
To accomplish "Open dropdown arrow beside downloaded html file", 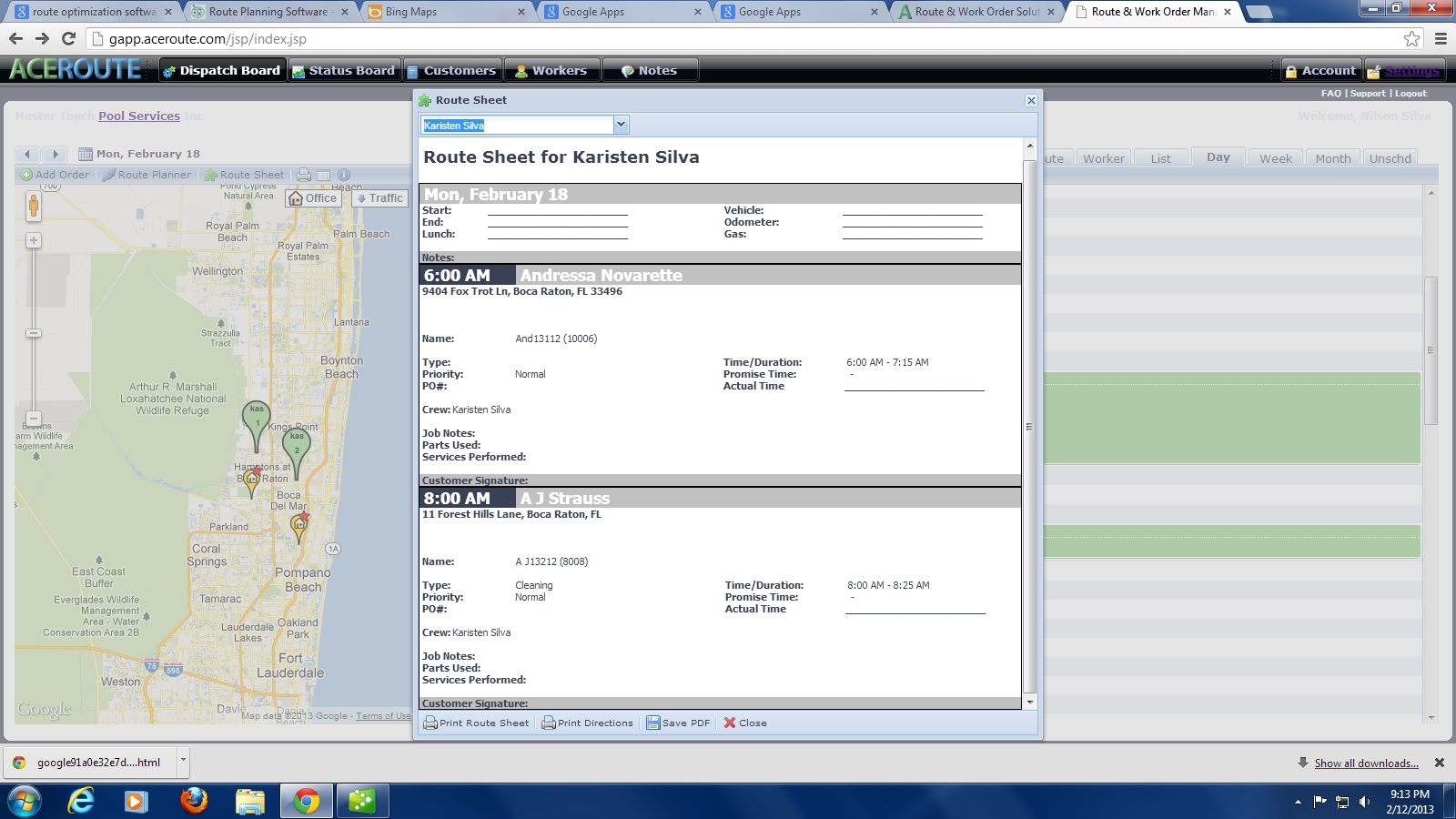I will [183, 762].
